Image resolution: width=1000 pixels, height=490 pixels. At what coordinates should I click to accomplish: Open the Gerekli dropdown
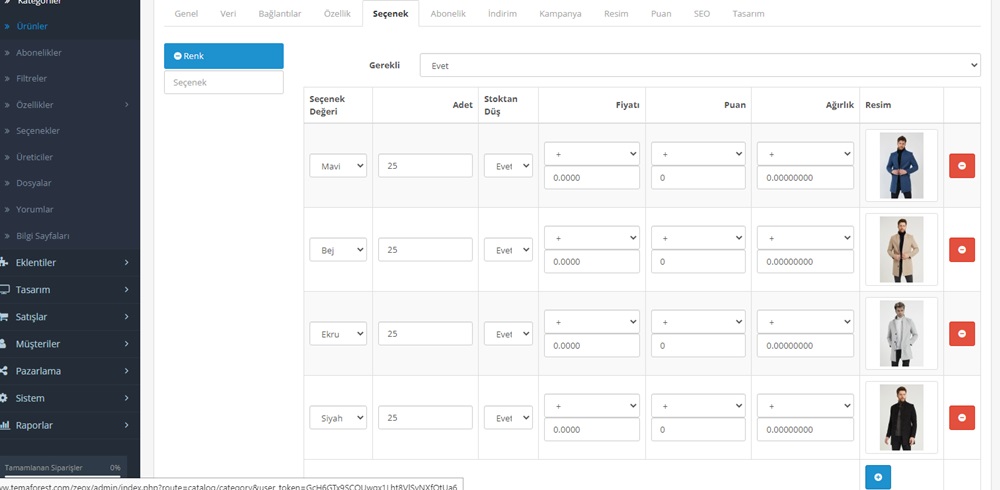[x=699, y=65]
